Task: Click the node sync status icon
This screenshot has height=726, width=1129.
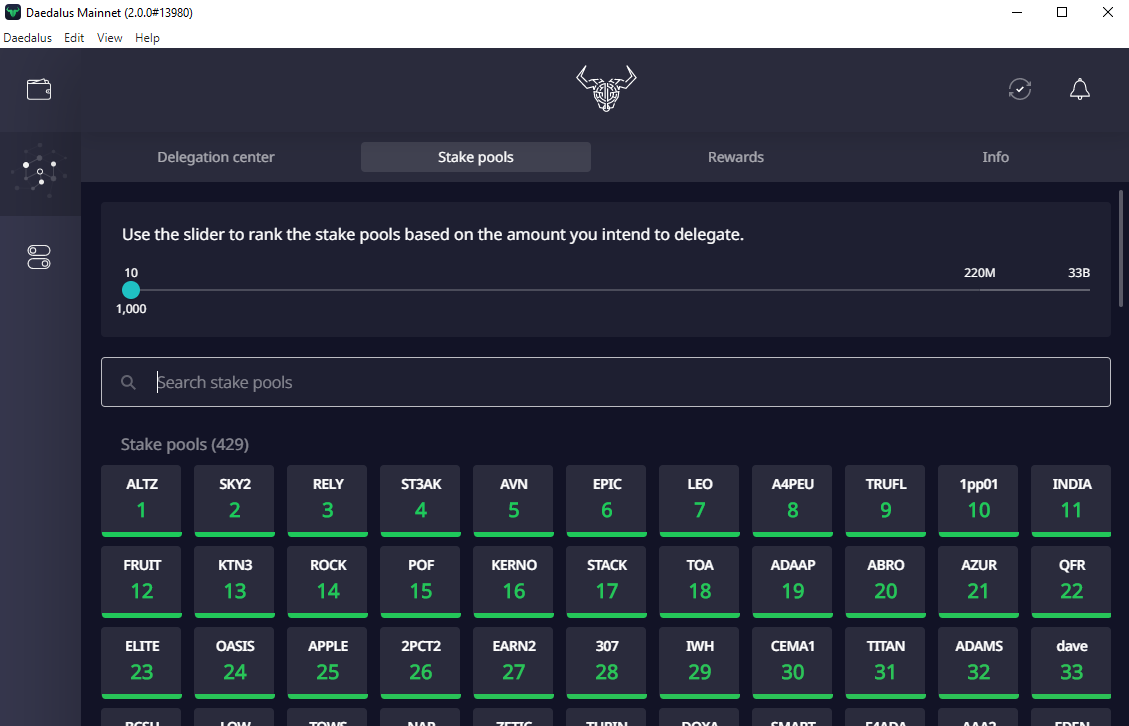Action: coord(1020,89)
